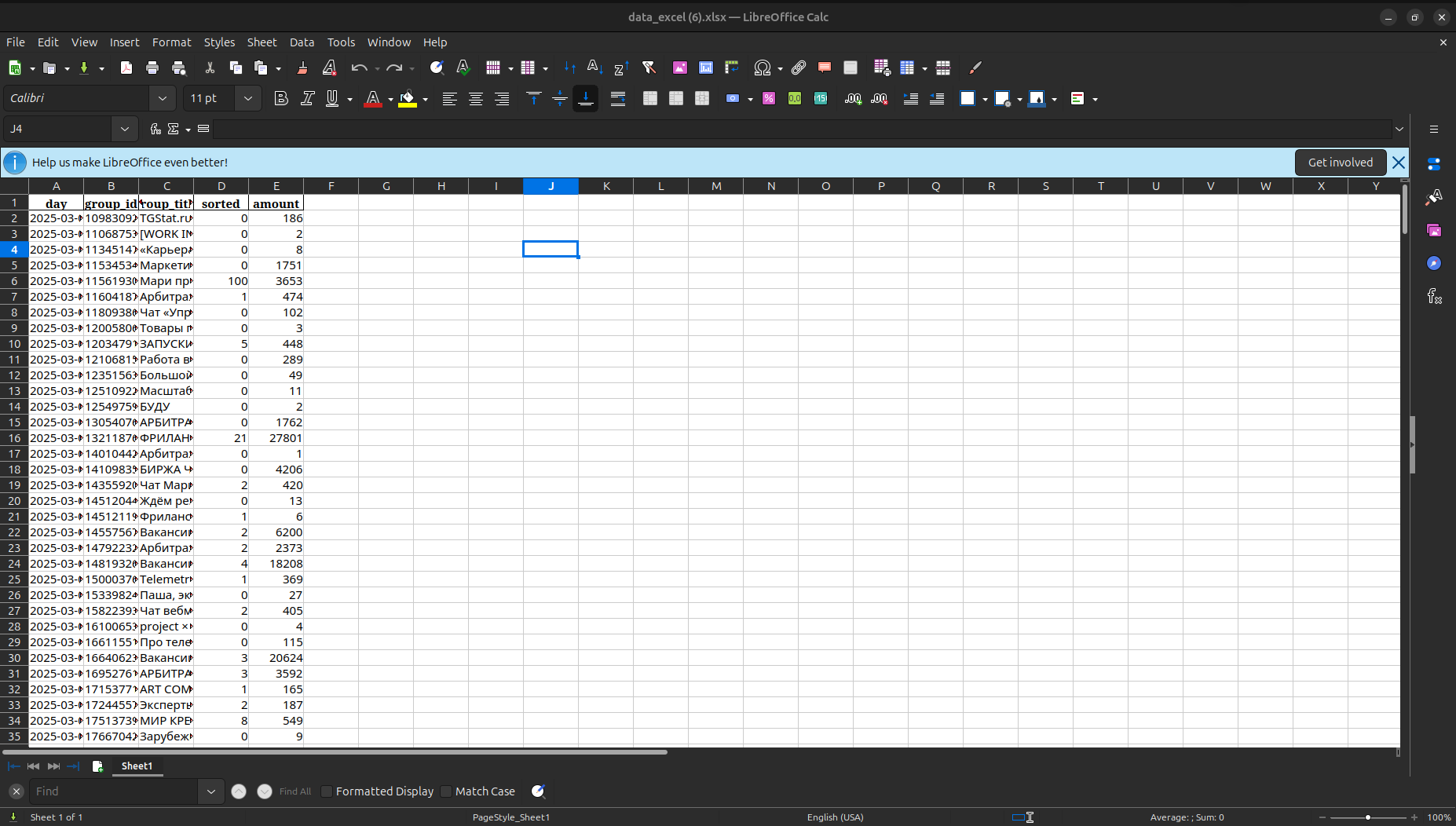Open the Data menu

point(302,42)
